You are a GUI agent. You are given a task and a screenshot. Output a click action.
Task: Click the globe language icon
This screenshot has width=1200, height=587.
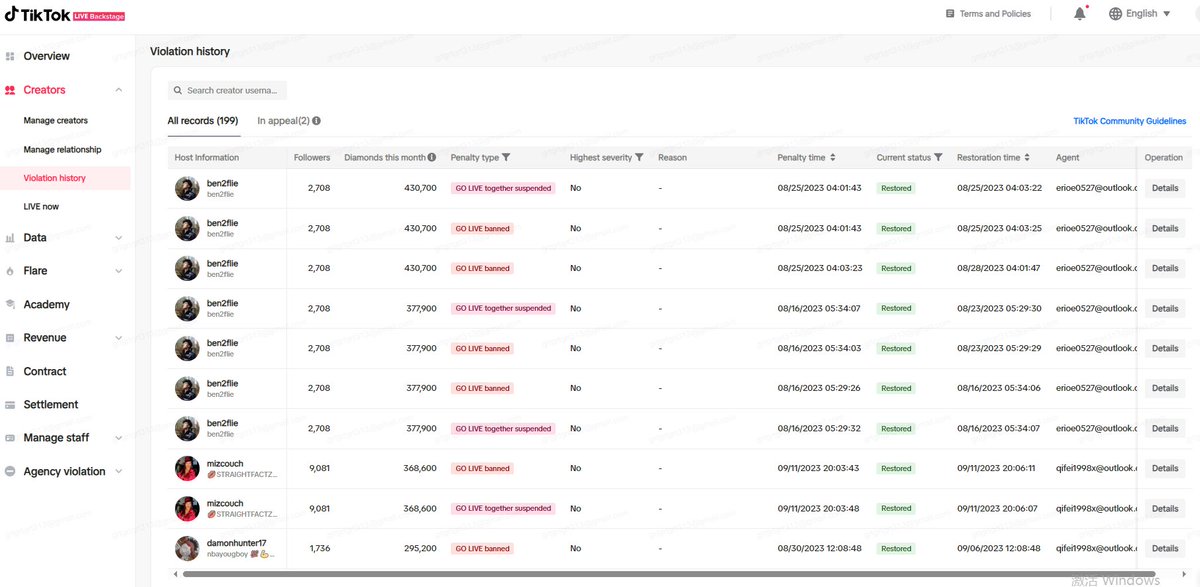(1116, 14)
